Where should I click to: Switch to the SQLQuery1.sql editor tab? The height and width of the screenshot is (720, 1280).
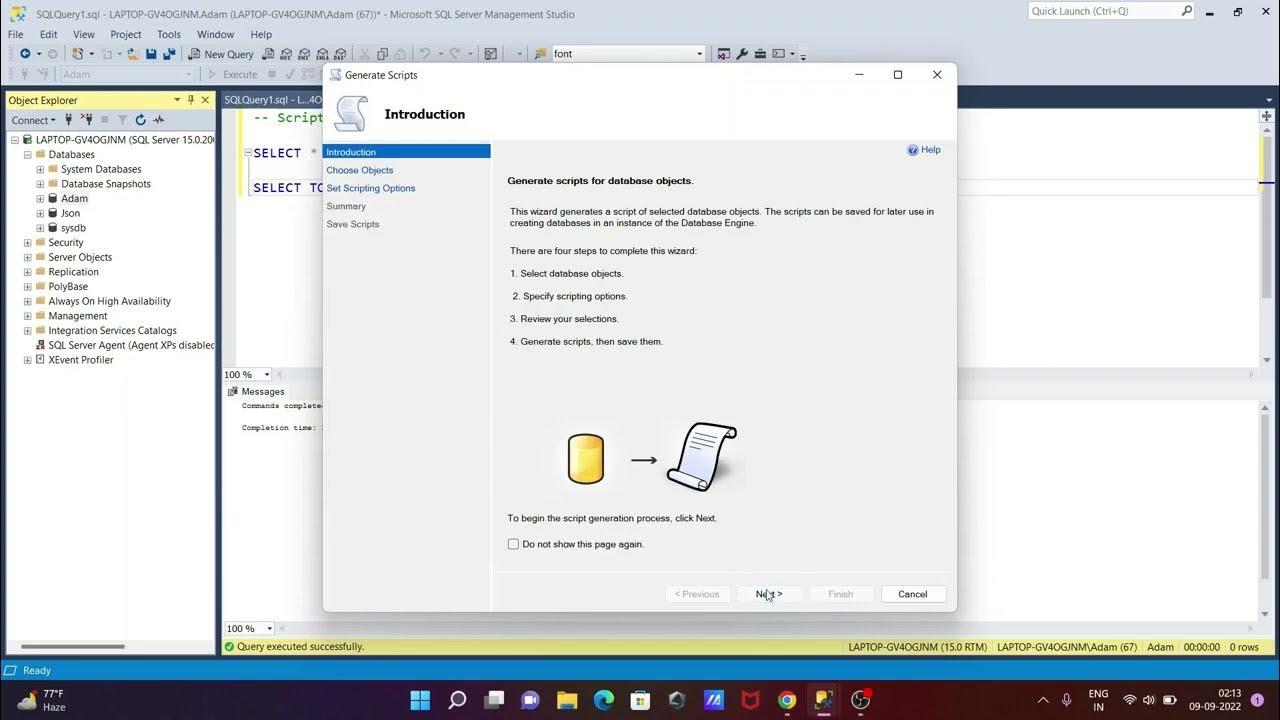[272, 100]
